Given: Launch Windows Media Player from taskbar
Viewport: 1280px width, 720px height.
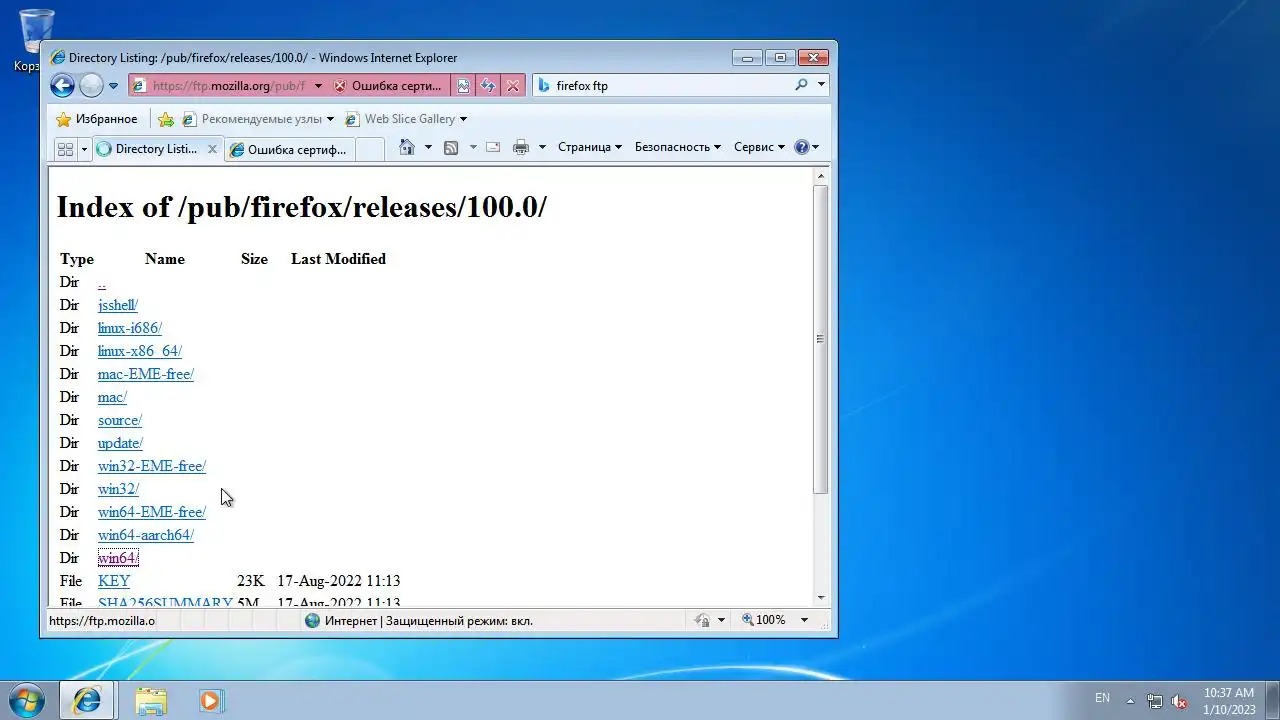Looking at the screenshot, I should [x=210, y=701].
